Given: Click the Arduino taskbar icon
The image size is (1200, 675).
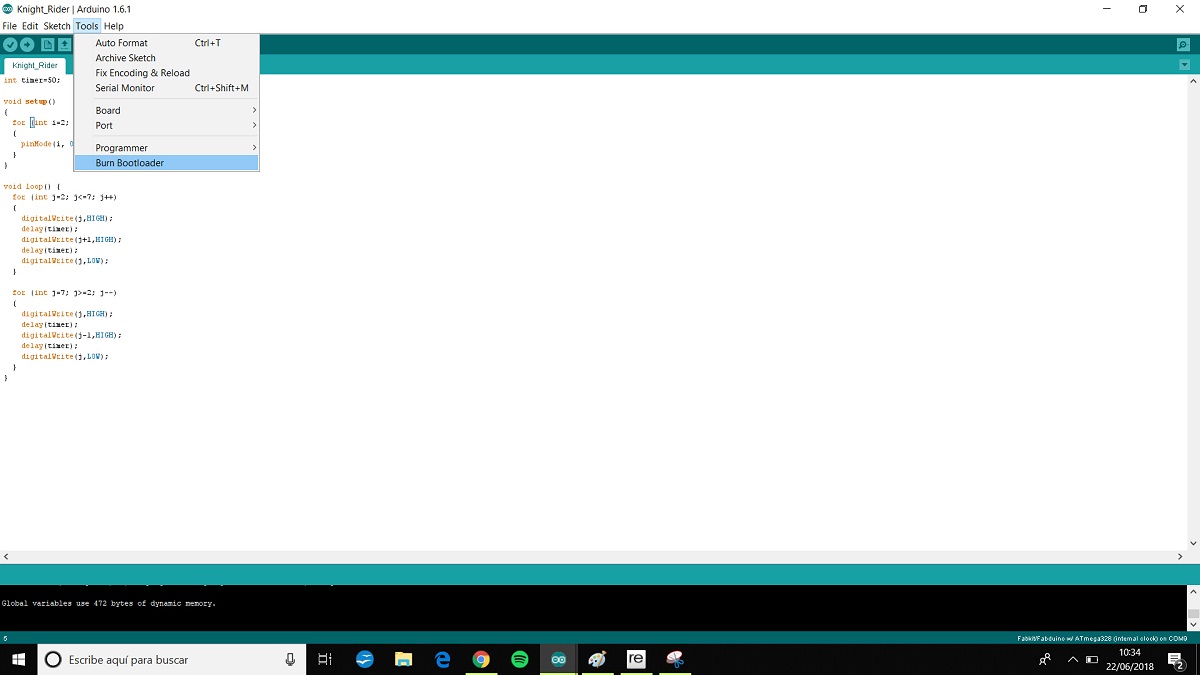Looking at the screenshot, I should tap(559, 659).
